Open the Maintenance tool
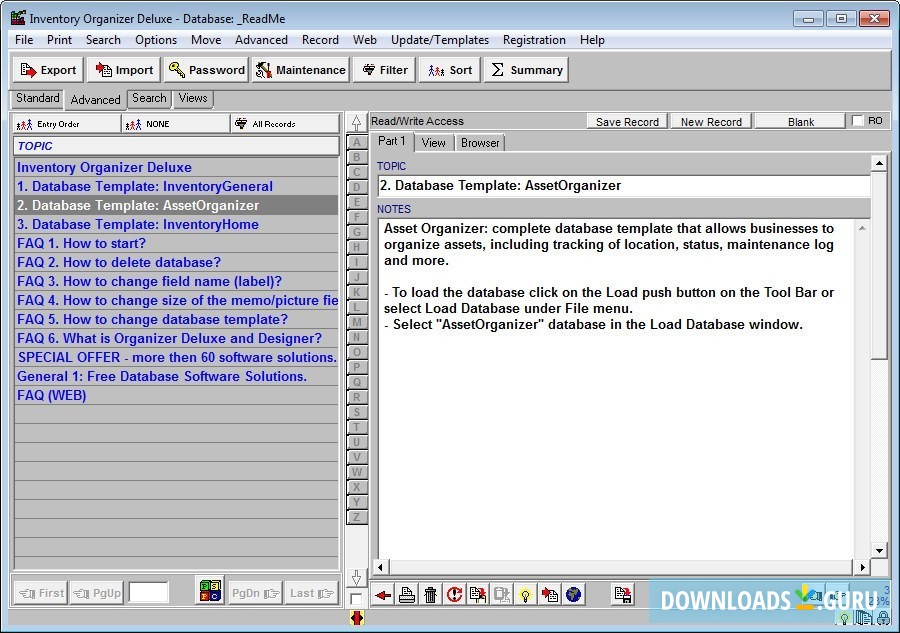Screen dimensions: 900x633 click(x=301, y=70)
